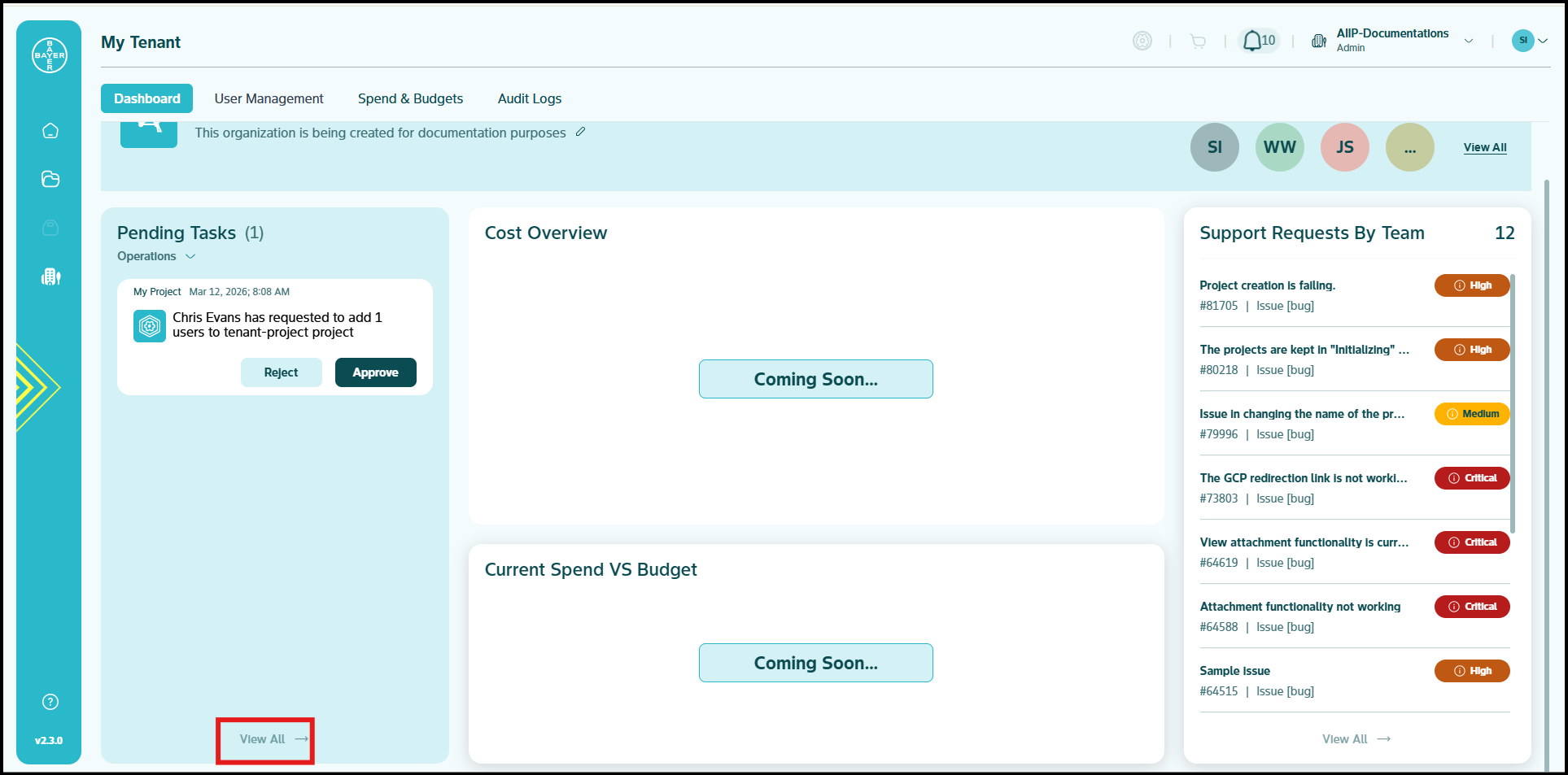Viewport: 1568px width, 775px height.
Task: Select the tenant building icon in sidebar
Action: [50, 276]
